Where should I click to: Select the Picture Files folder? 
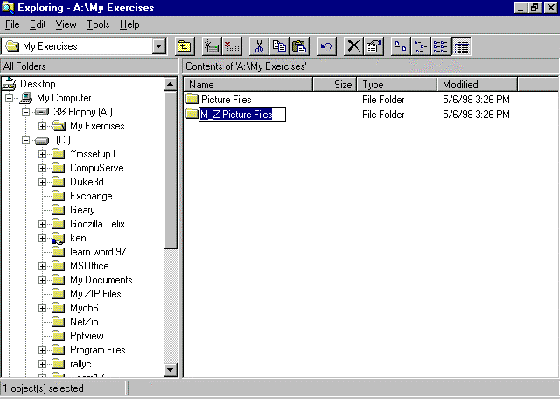coord(226,99)
